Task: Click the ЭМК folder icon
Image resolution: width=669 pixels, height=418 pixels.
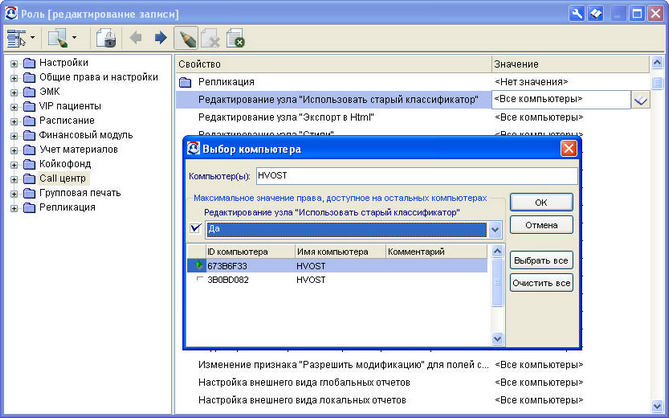Action: coord(29,92)
